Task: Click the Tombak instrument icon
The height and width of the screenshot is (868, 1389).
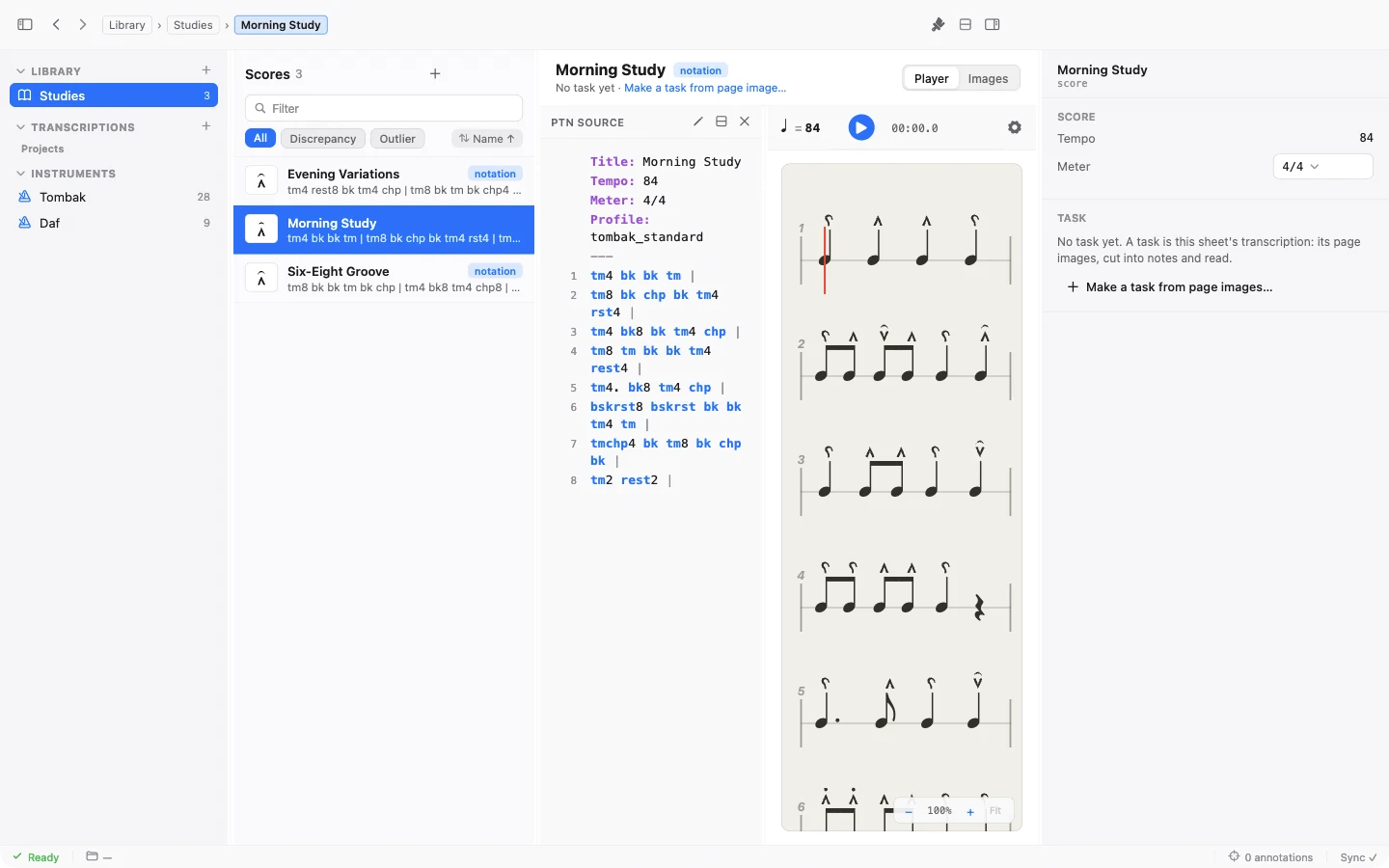Action: point(25,197)
